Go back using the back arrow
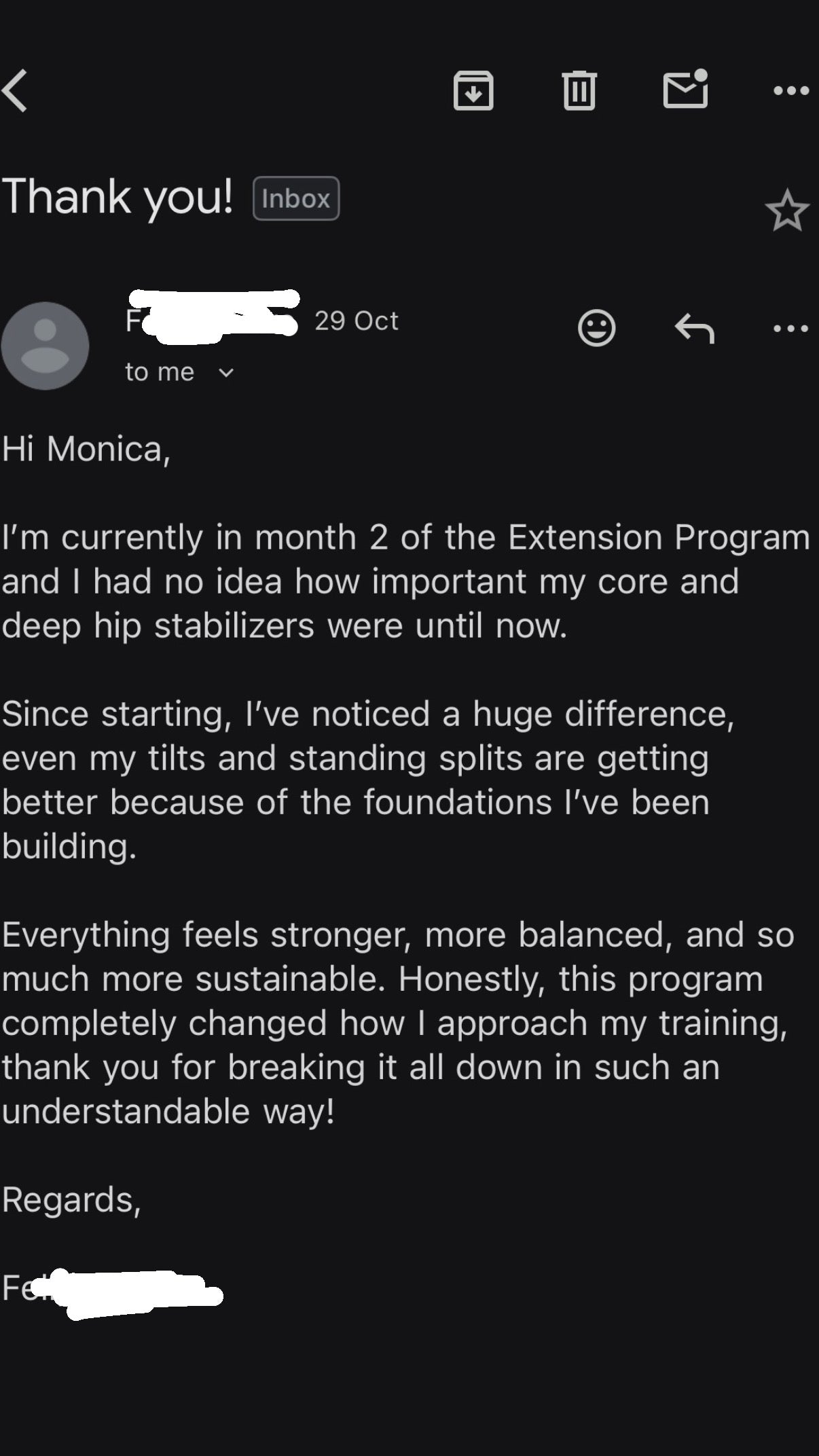The height and width of the screenshot is (1456, 819). (16, 90)
